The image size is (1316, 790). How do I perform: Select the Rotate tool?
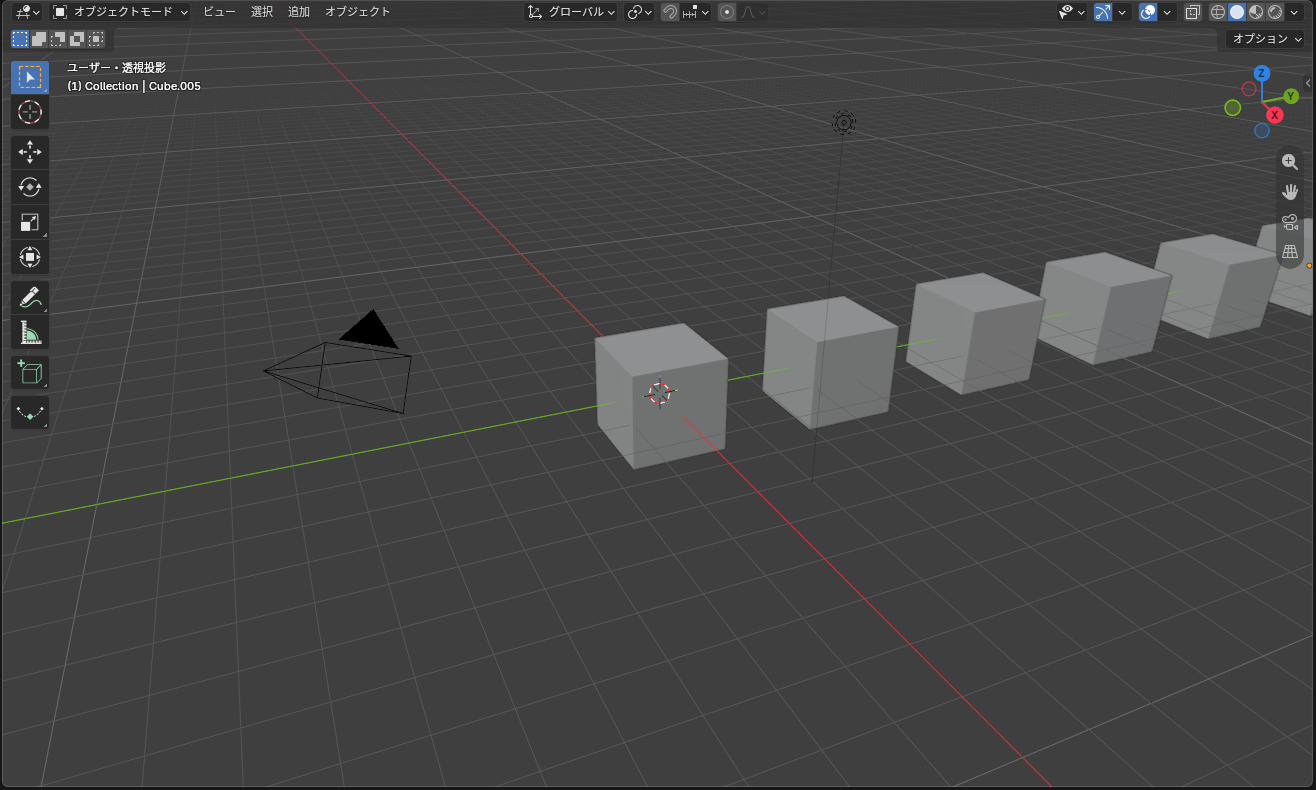click(30, 187)
